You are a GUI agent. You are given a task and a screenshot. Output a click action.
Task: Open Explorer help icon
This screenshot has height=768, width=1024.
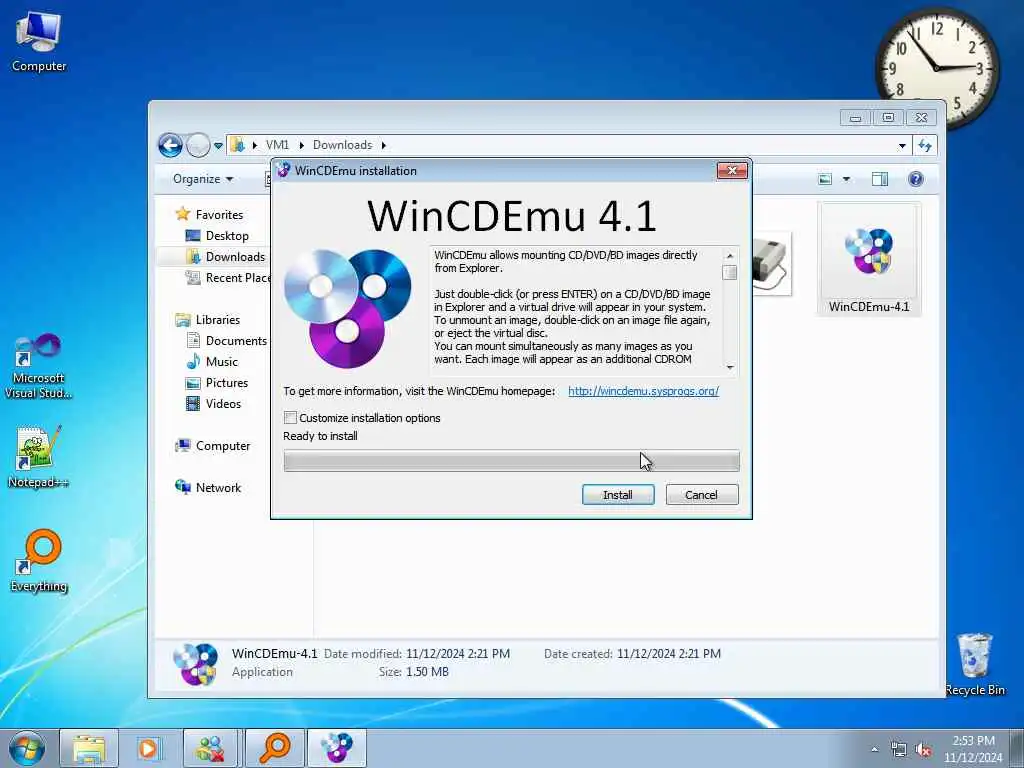[x=916, y=178]
